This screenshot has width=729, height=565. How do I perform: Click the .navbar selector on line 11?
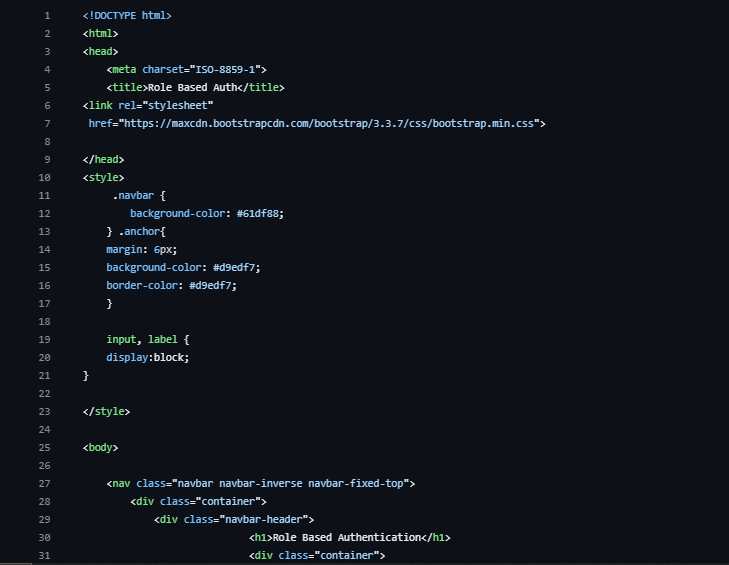click(133, 196)
